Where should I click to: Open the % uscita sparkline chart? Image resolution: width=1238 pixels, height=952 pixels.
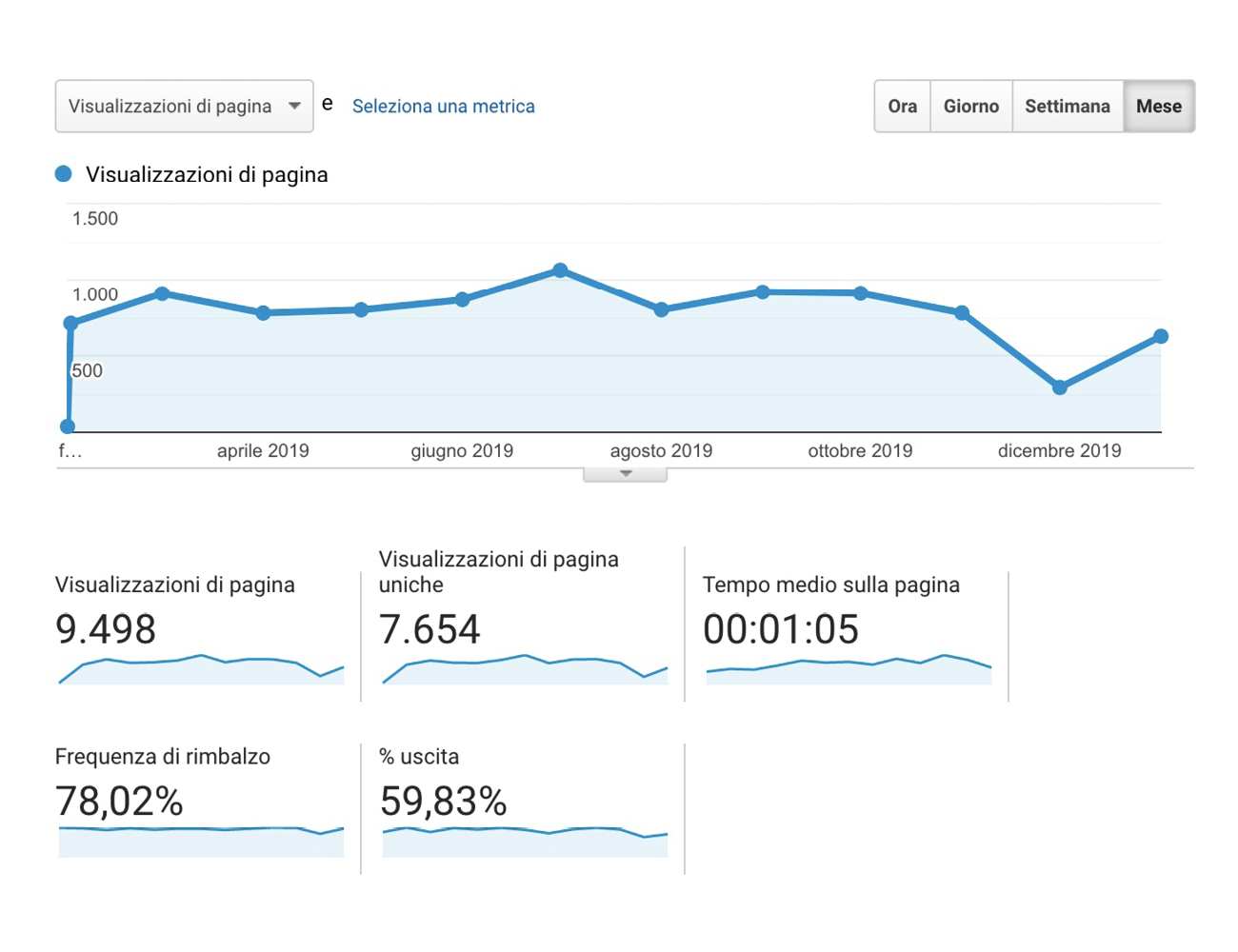524,842
